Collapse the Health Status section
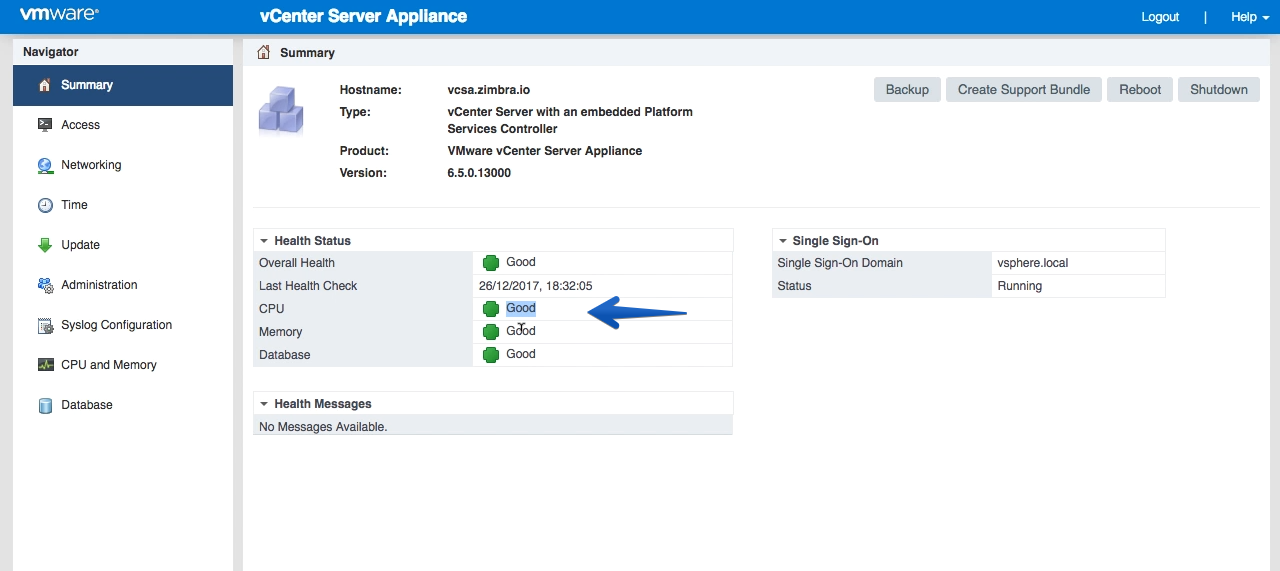The width and height of the screenshot is (1280, 571). point(264,241)
